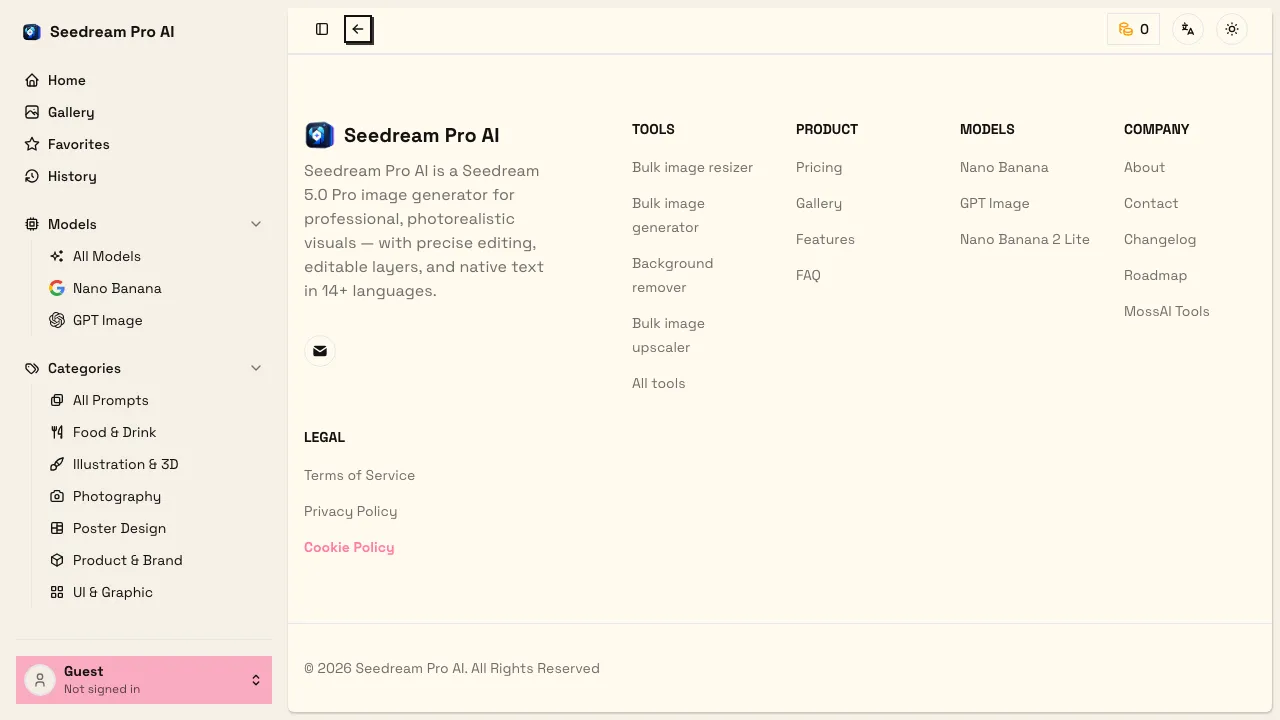Open the Privacy Policy link

click(350, 511)
